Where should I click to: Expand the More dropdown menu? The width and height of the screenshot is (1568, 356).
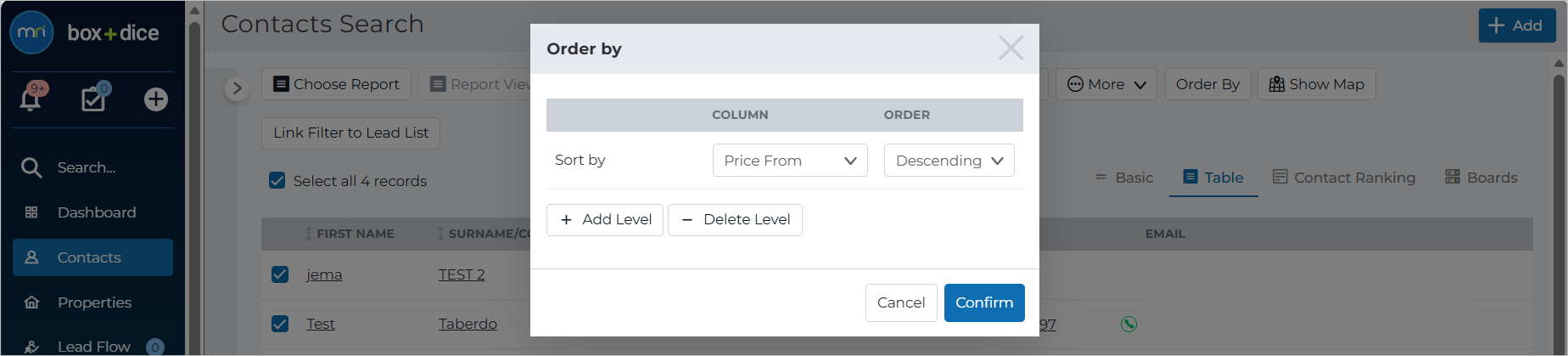1106,84
